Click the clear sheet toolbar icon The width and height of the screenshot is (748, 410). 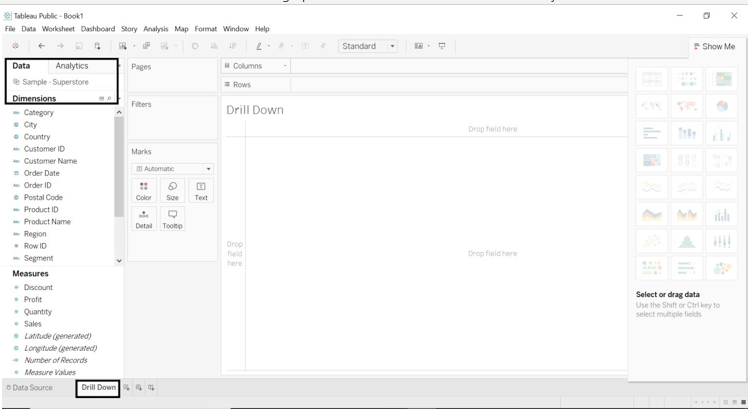click(x=165, y=46)
